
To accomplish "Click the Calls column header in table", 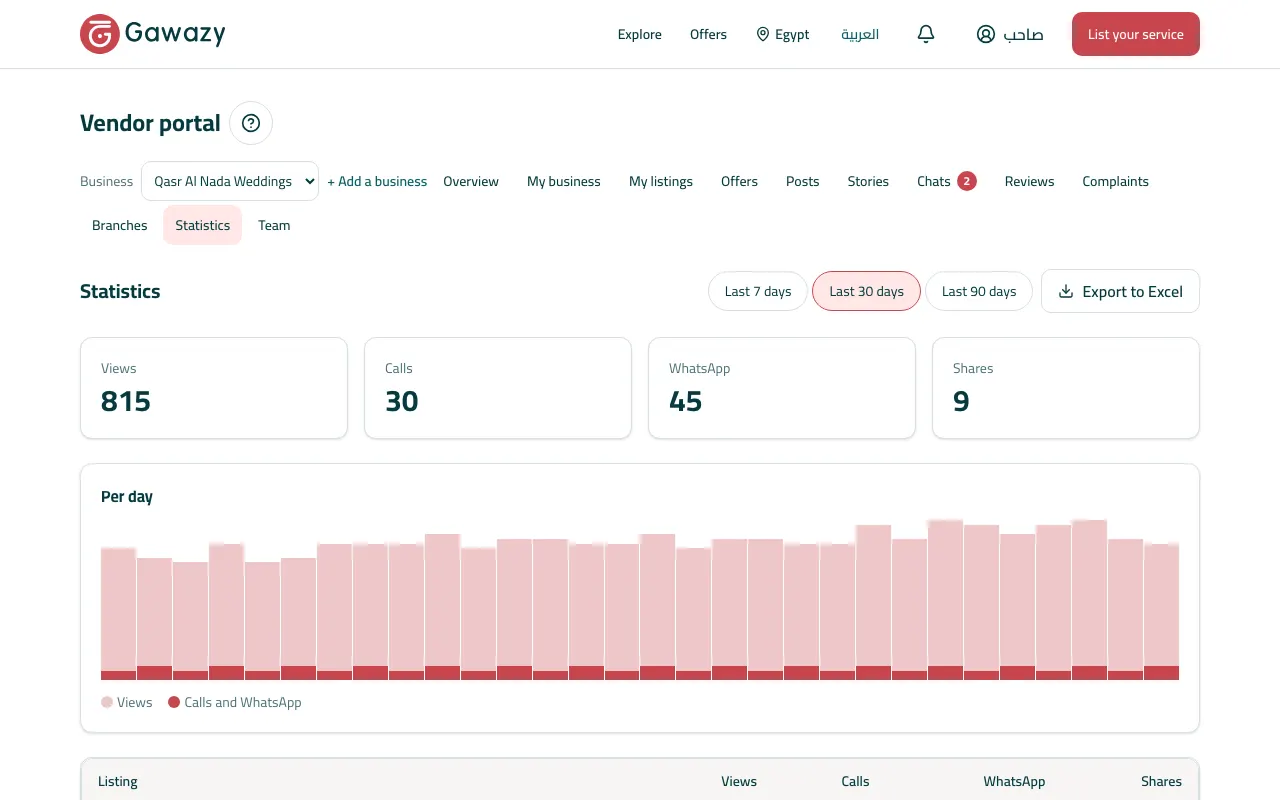I will [x=855, y=781].
